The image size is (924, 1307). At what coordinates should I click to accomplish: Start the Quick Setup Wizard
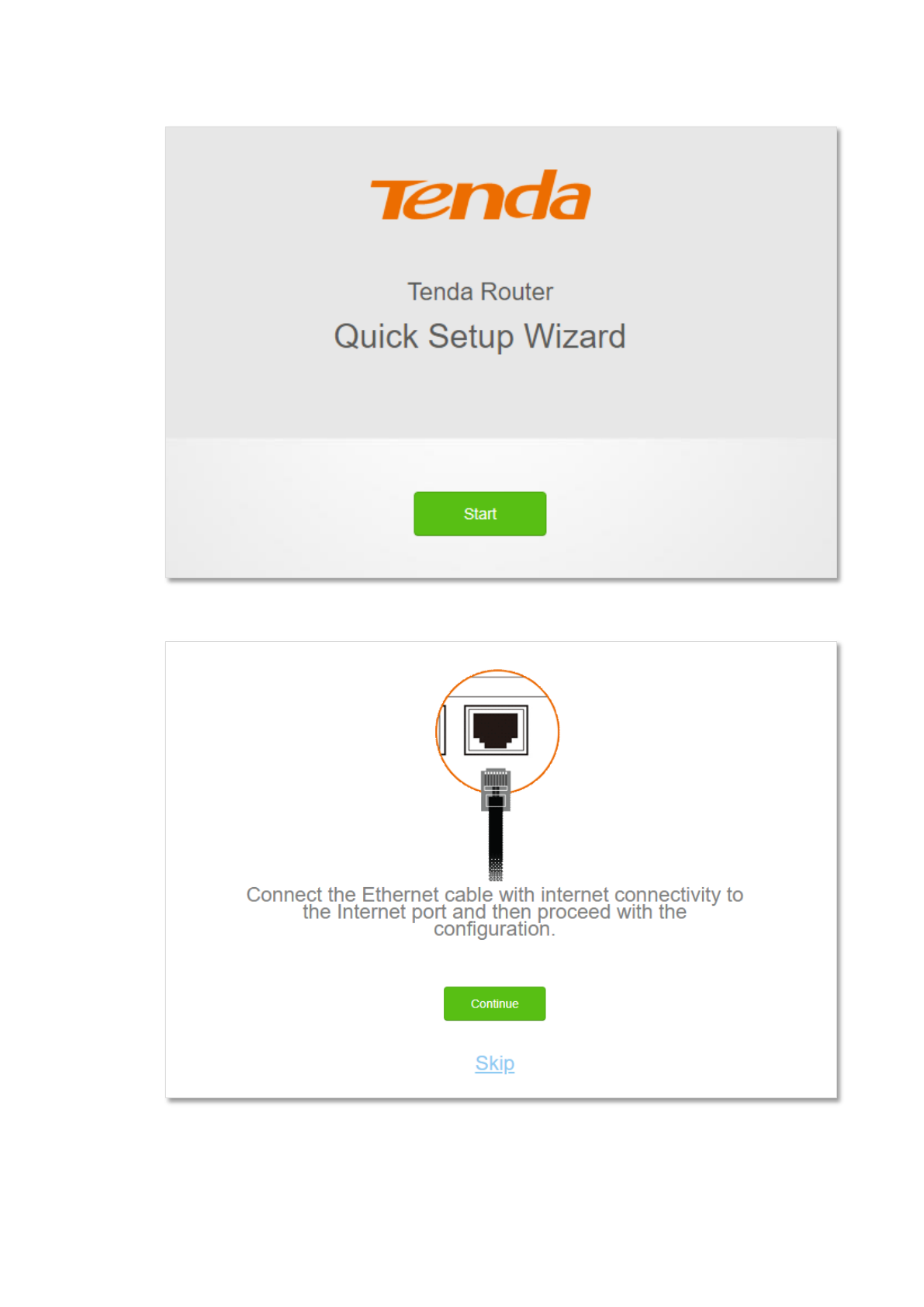click(x=479, y=514)
